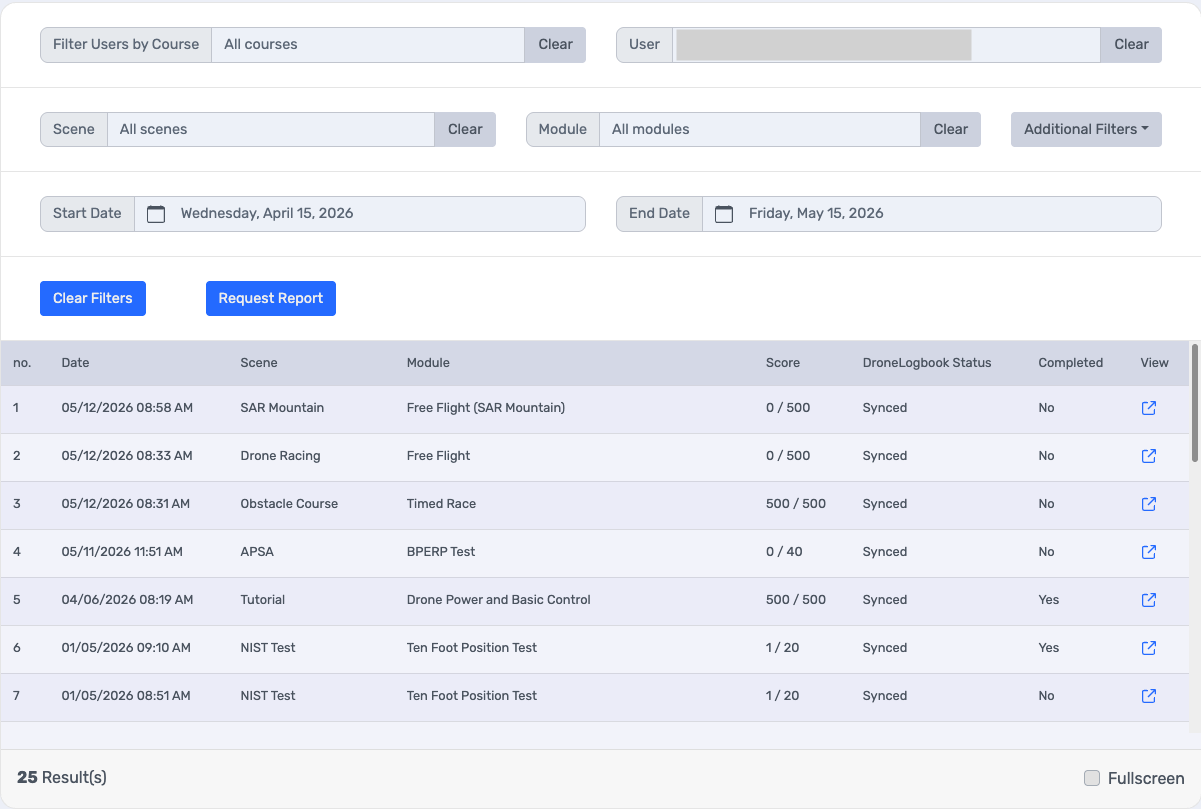Click the Obstacle Course 500 / 500 score
This screenshot has width=1201, height=809.
pos(795,504)
